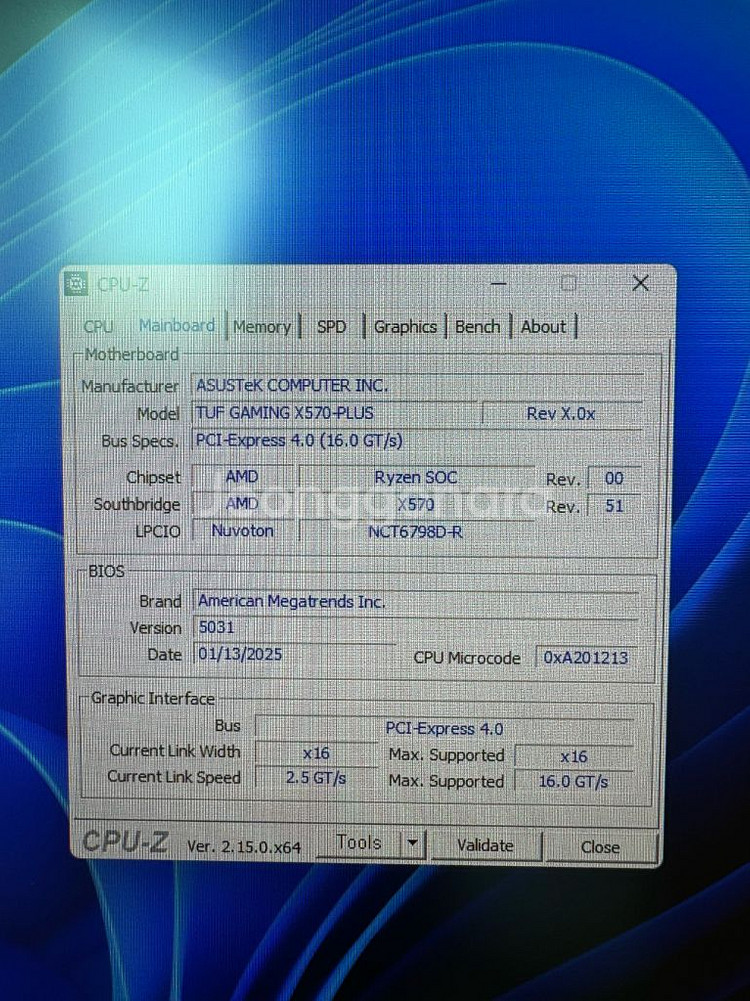Click the Tools button
The width and height of the screenshot is (750, 1001).
coord(359,843)
